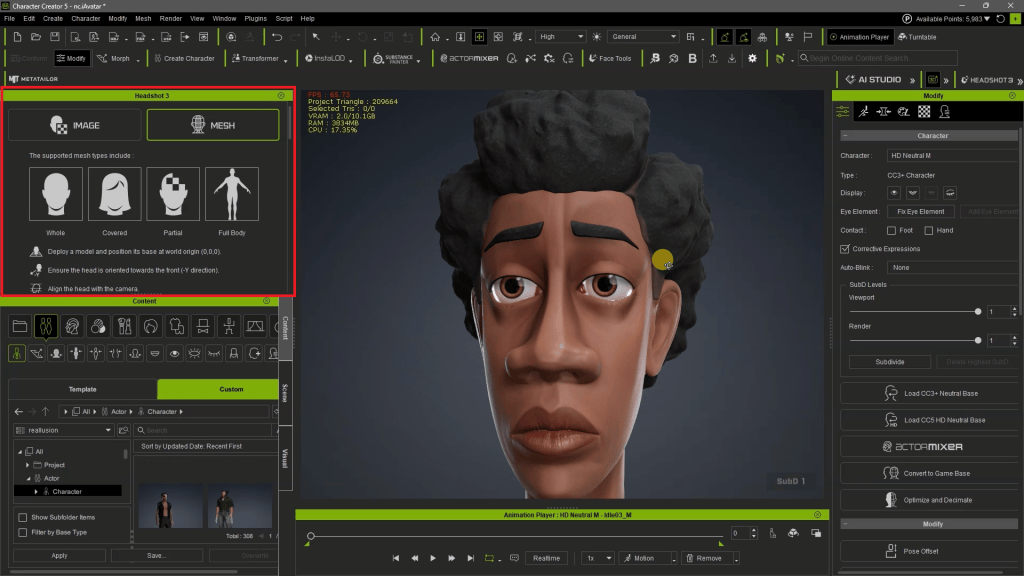Click the Turntable button
1024x576 pixels.
tap(918, 37)
